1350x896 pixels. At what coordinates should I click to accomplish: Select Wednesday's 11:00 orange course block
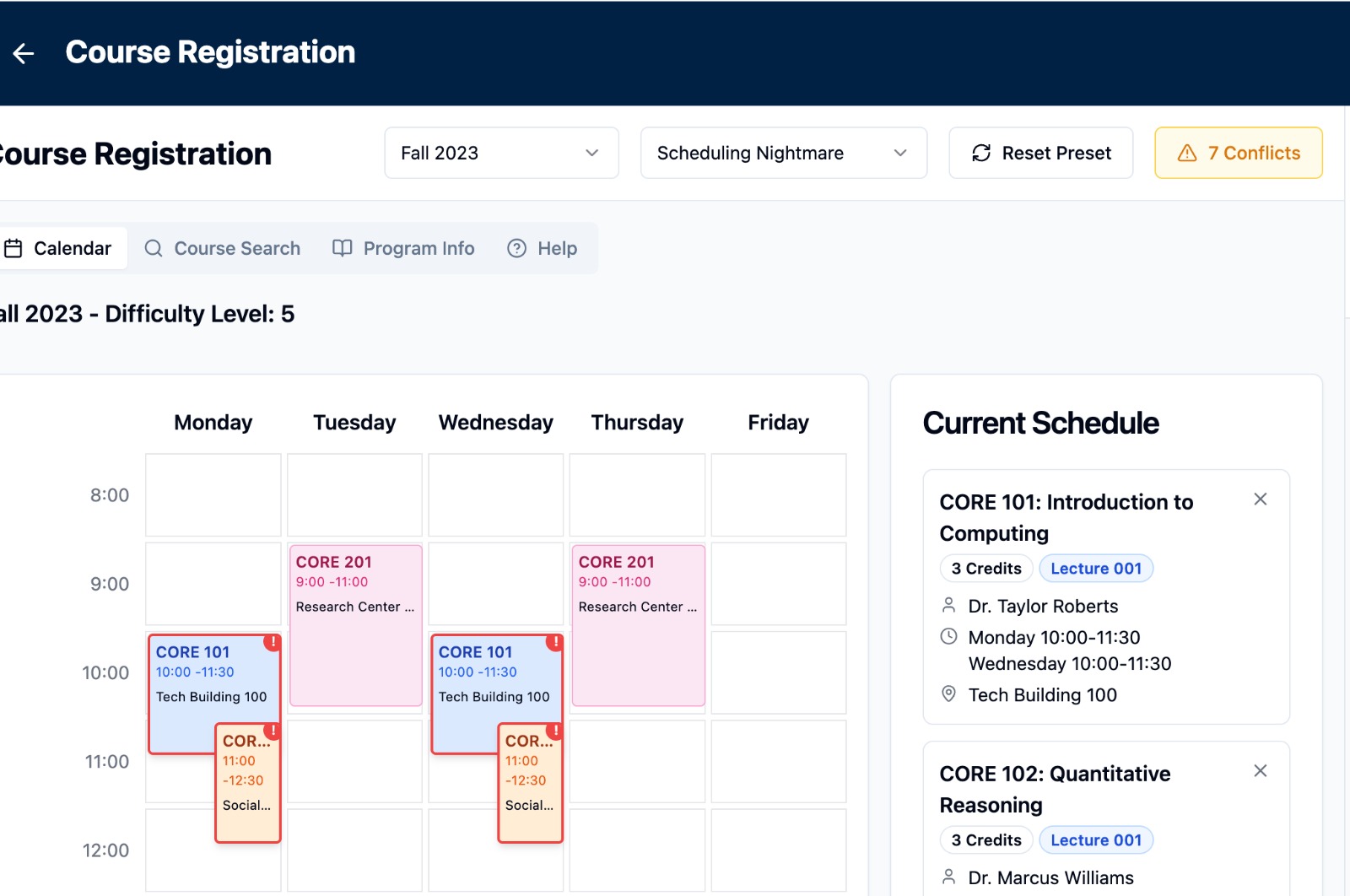530,783
